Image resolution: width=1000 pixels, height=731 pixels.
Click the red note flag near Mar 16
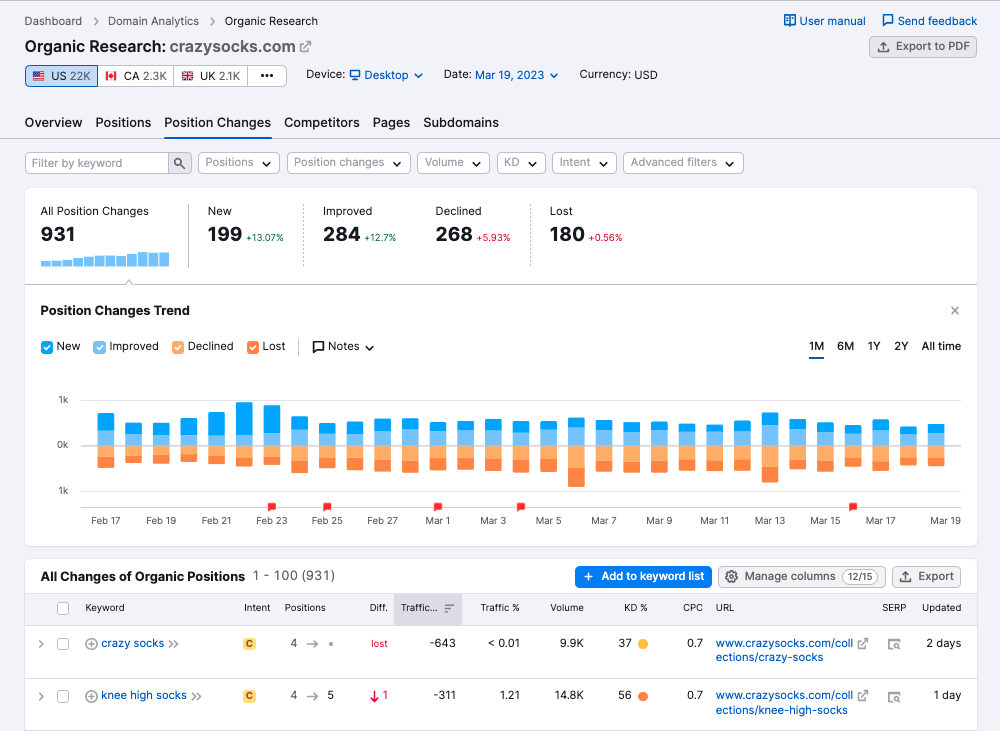click(x=853, y=506)
